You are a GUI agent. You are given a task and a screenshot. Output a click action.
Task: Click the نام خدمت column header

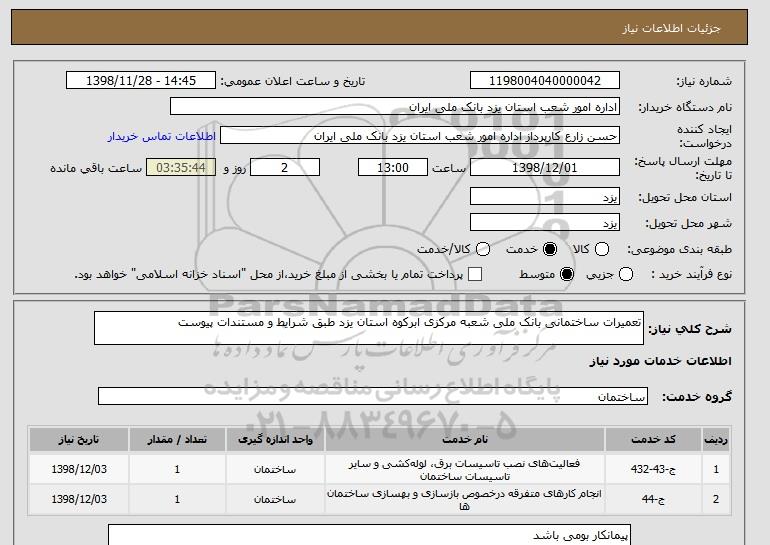(x=465, y=439)
